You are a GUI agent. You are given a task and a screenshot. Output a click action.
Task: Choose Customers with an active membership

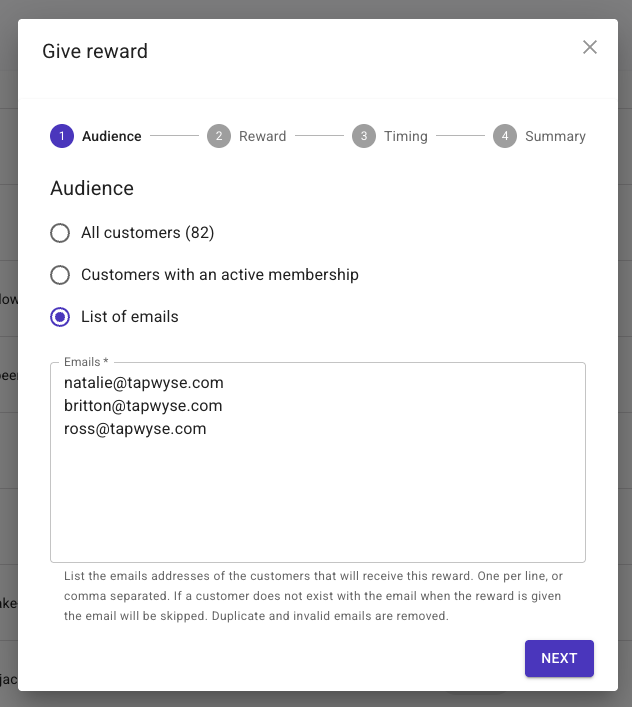(61, 275)
